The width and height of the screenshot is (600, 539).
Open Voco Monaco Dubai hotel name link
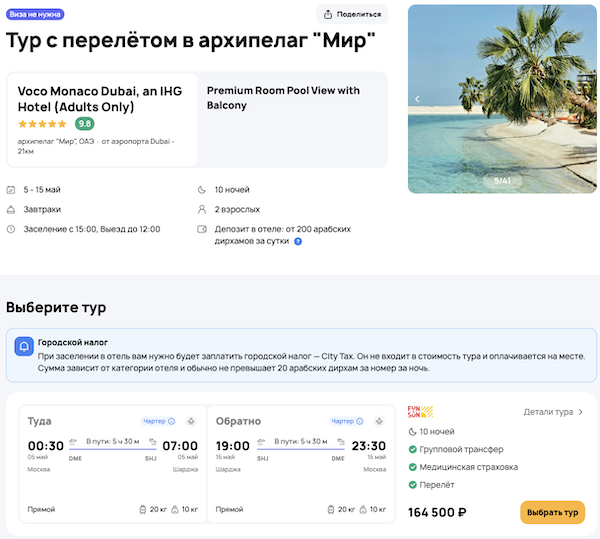pos(99,98)
